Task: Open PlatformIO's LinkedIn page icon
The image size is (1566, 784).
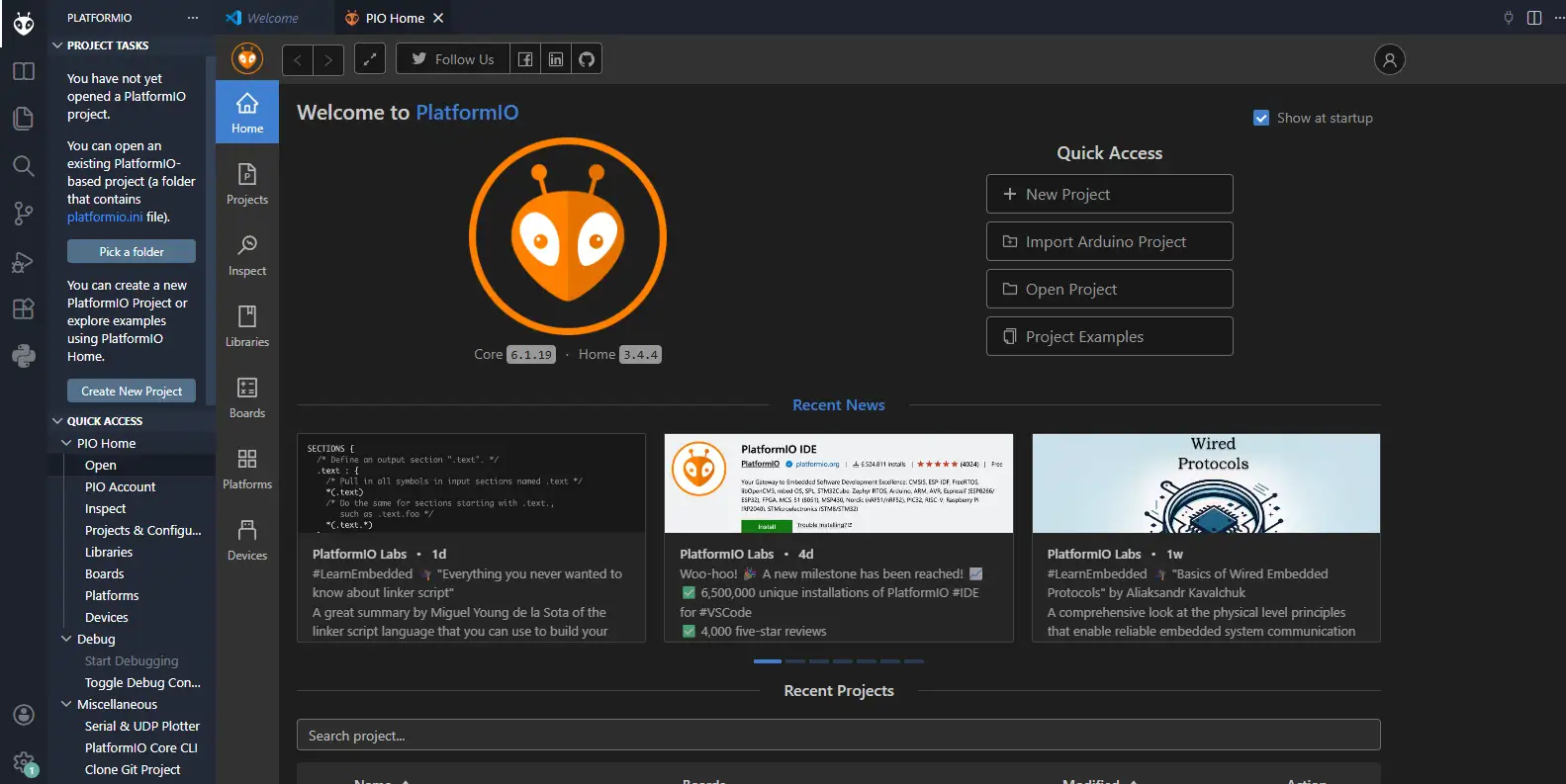Action: coord(556,59)
